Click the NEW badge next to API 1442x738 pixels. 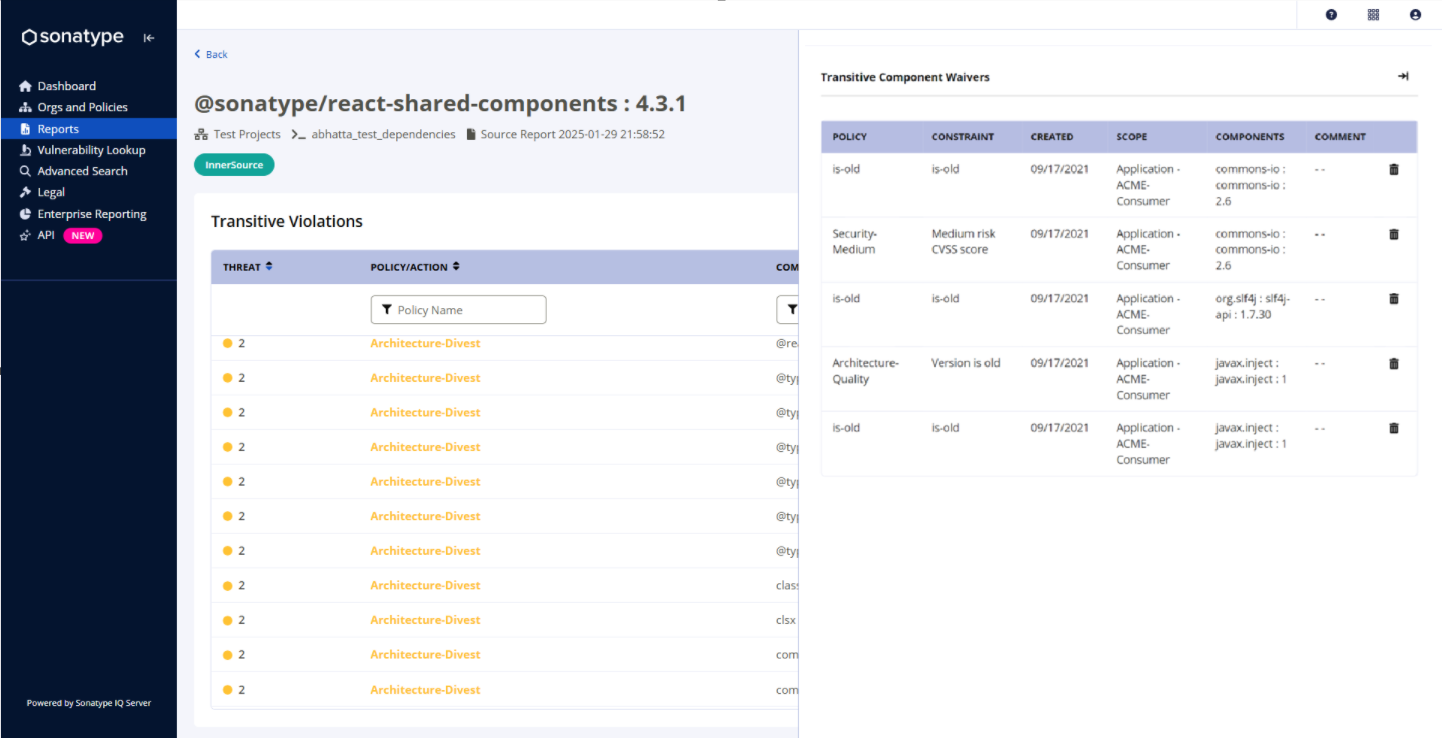[83, 236]
